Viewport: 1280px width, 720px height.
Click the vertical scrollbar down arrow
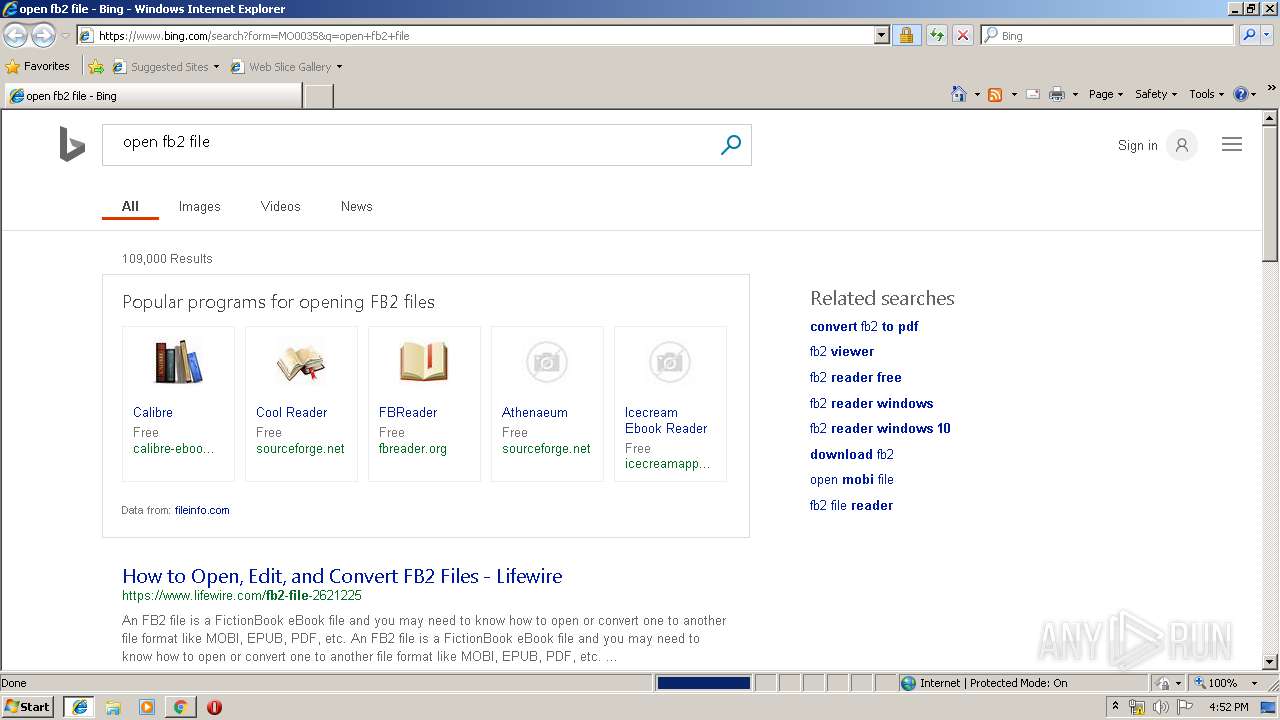(1270, 661)
